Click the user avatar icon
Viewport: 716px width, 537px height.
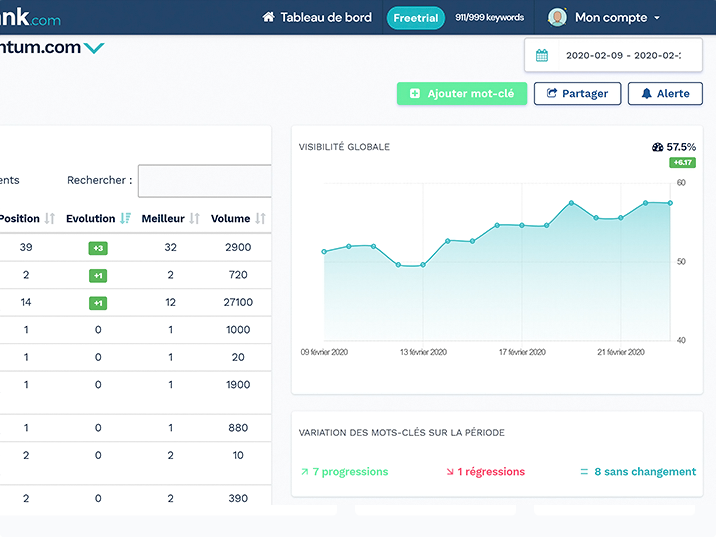coord(557,18)
